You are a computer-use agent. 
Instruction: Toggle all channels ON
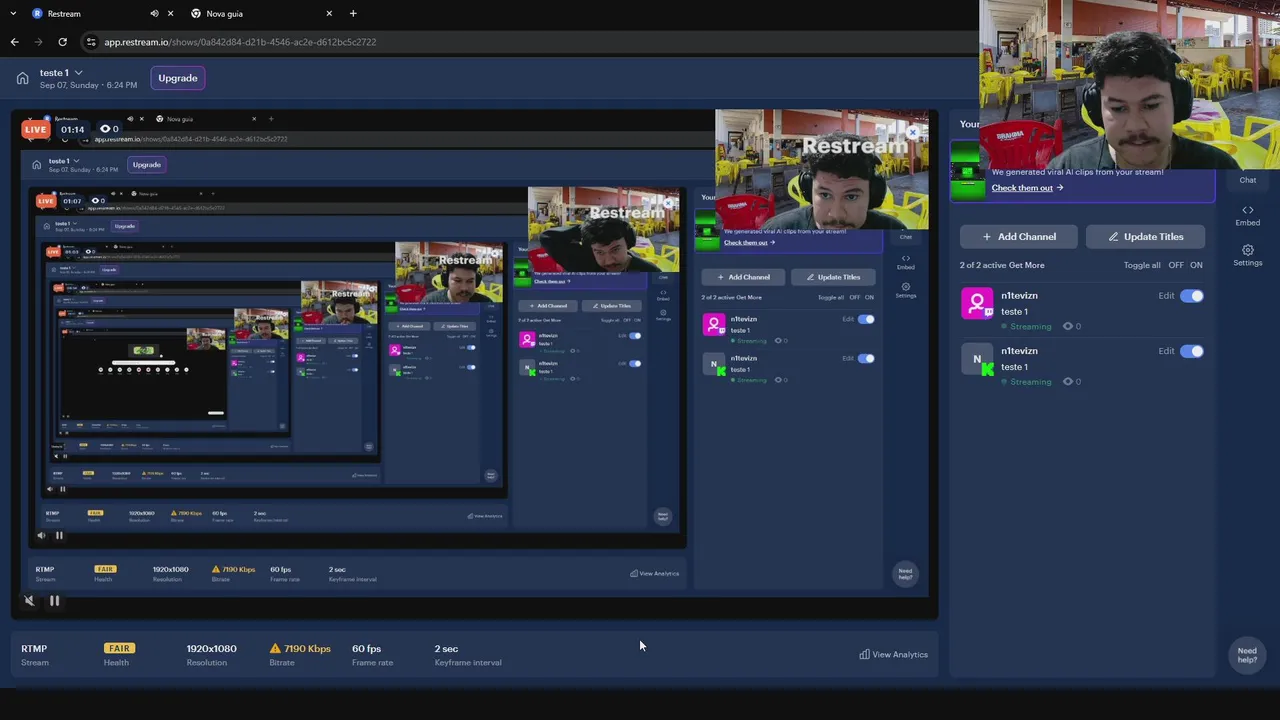tap(1196, 265)
